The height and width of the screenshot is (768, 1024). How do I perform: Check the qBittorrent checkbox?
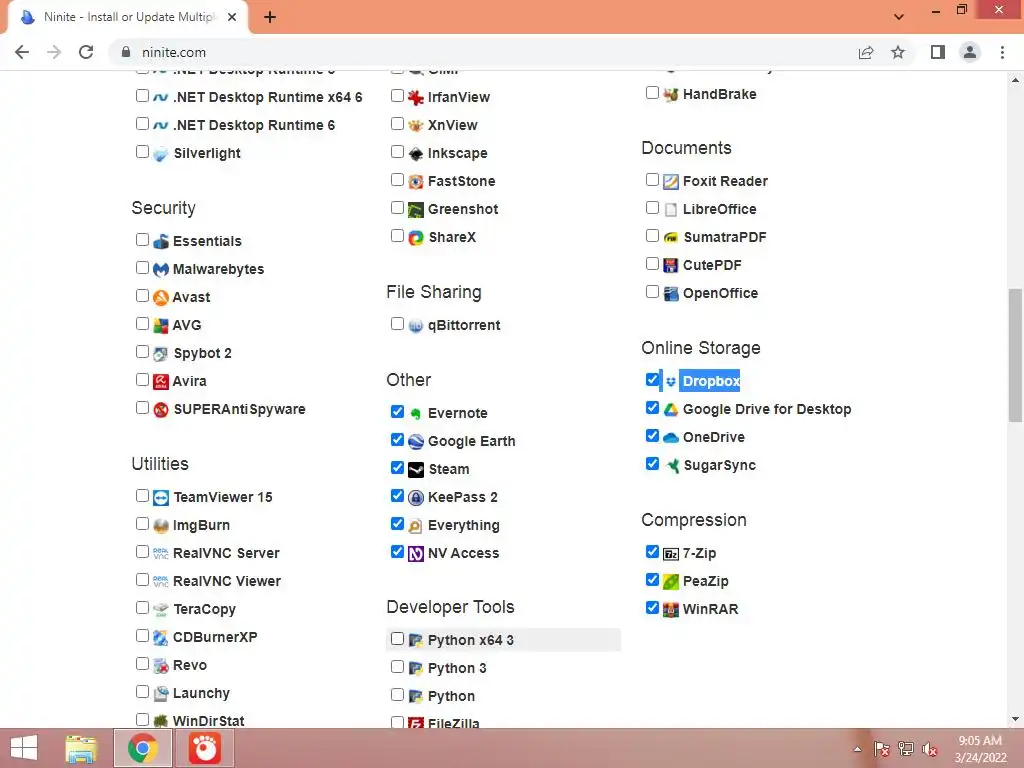(x=397, y=324)
